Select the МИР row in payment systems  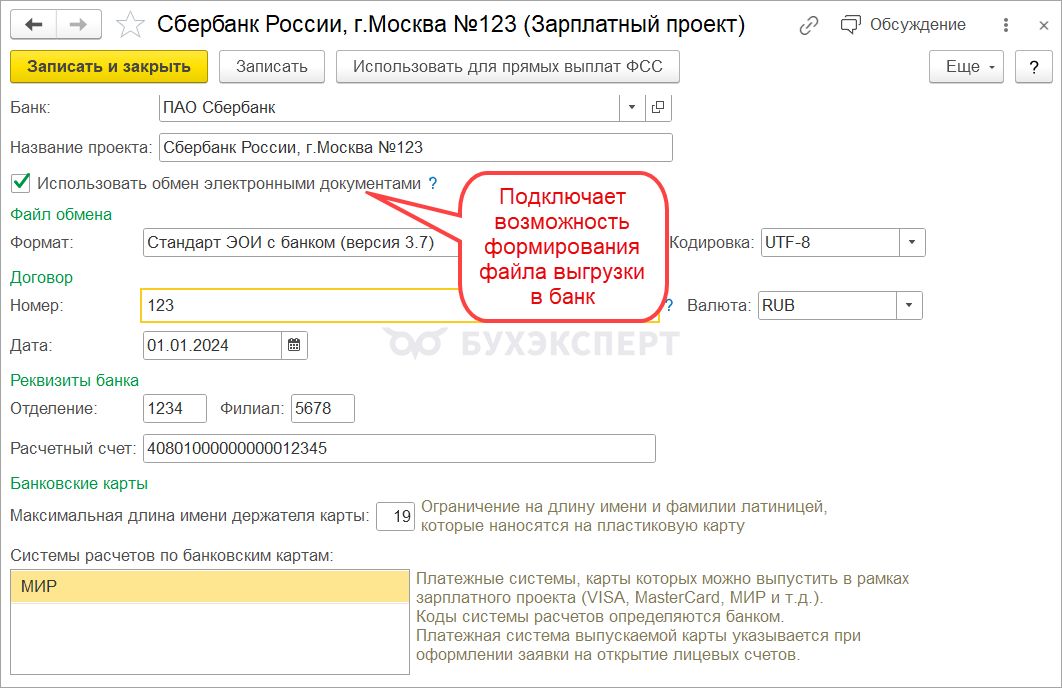point(210,586)
